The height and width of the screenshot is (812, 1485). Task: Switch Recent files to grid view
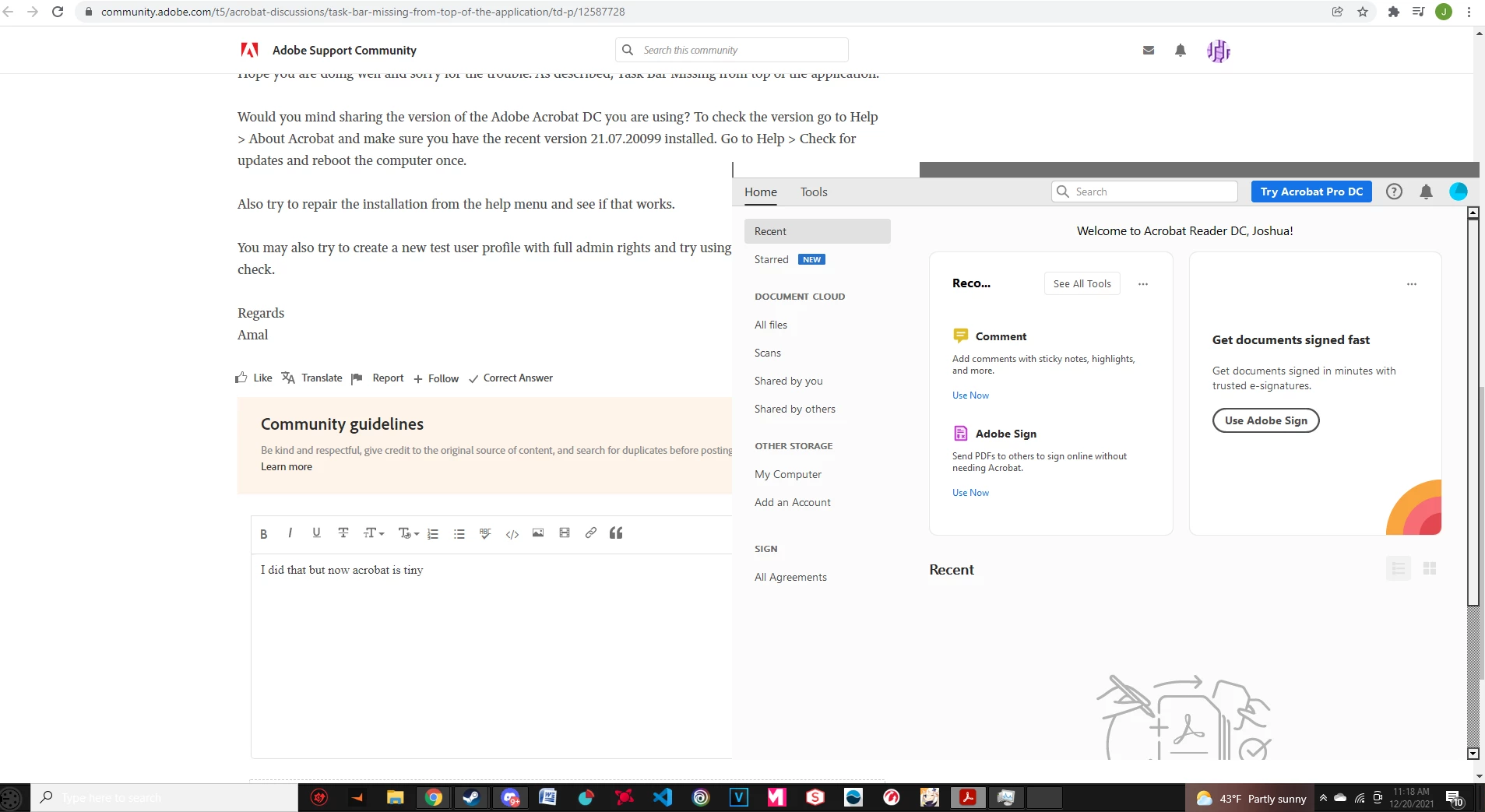[x=1430, y=569]
